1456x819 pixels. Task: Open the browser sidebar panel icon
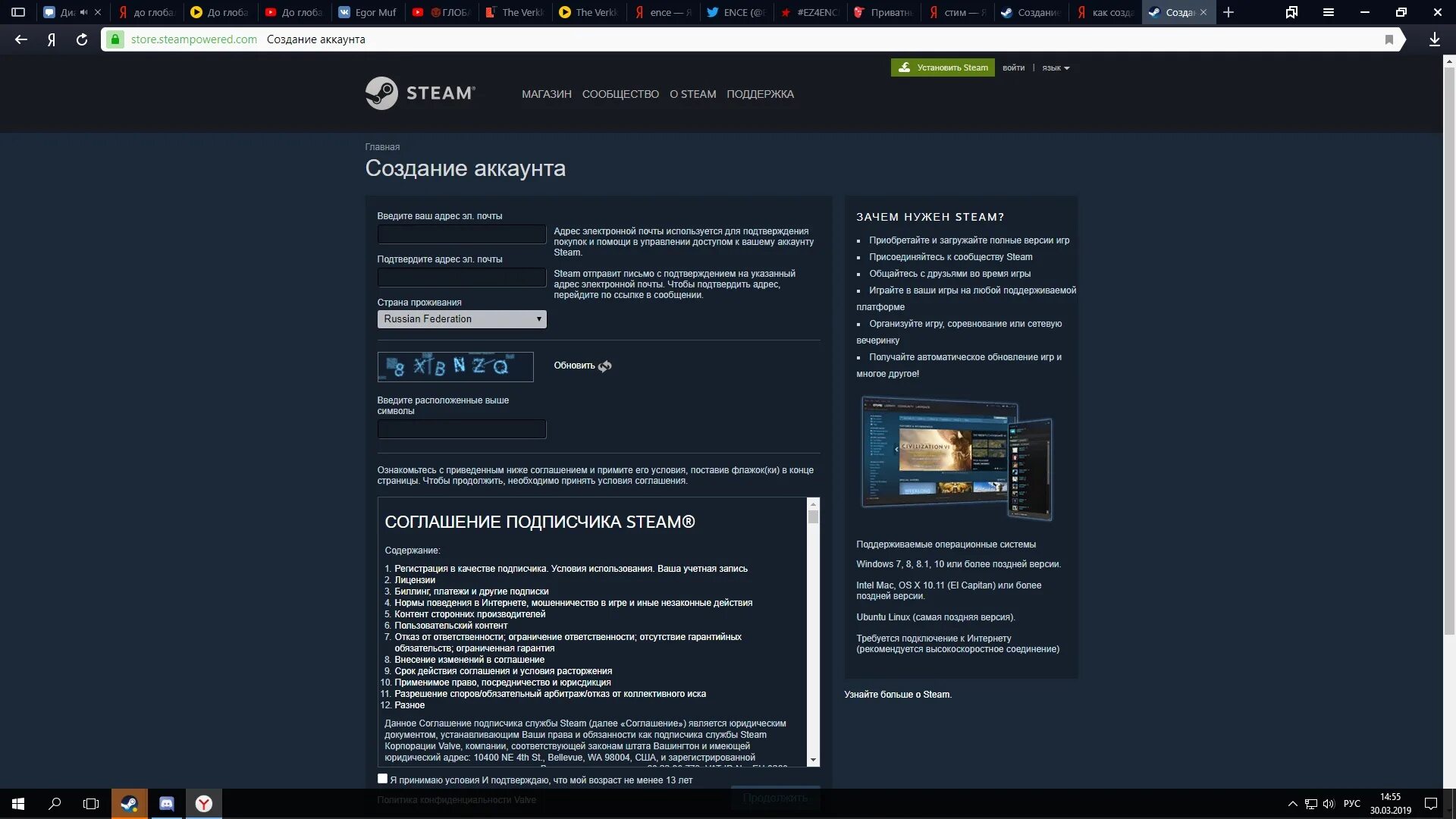(18, 12)
